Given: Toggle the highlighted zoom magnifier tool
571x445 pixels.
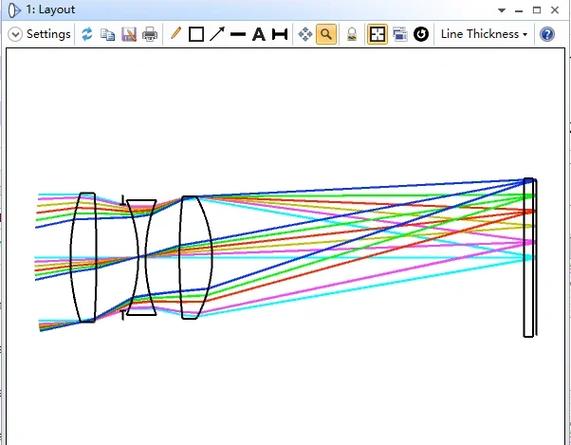Looking at the screenshot, I should pos(326,35).
